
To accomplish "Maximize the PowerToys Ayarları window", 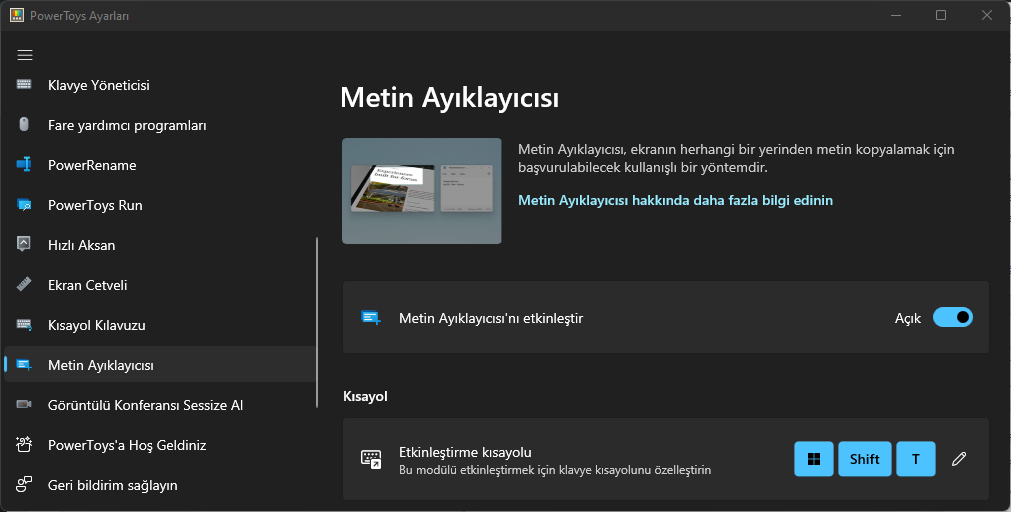I will [x=941, y=15].
